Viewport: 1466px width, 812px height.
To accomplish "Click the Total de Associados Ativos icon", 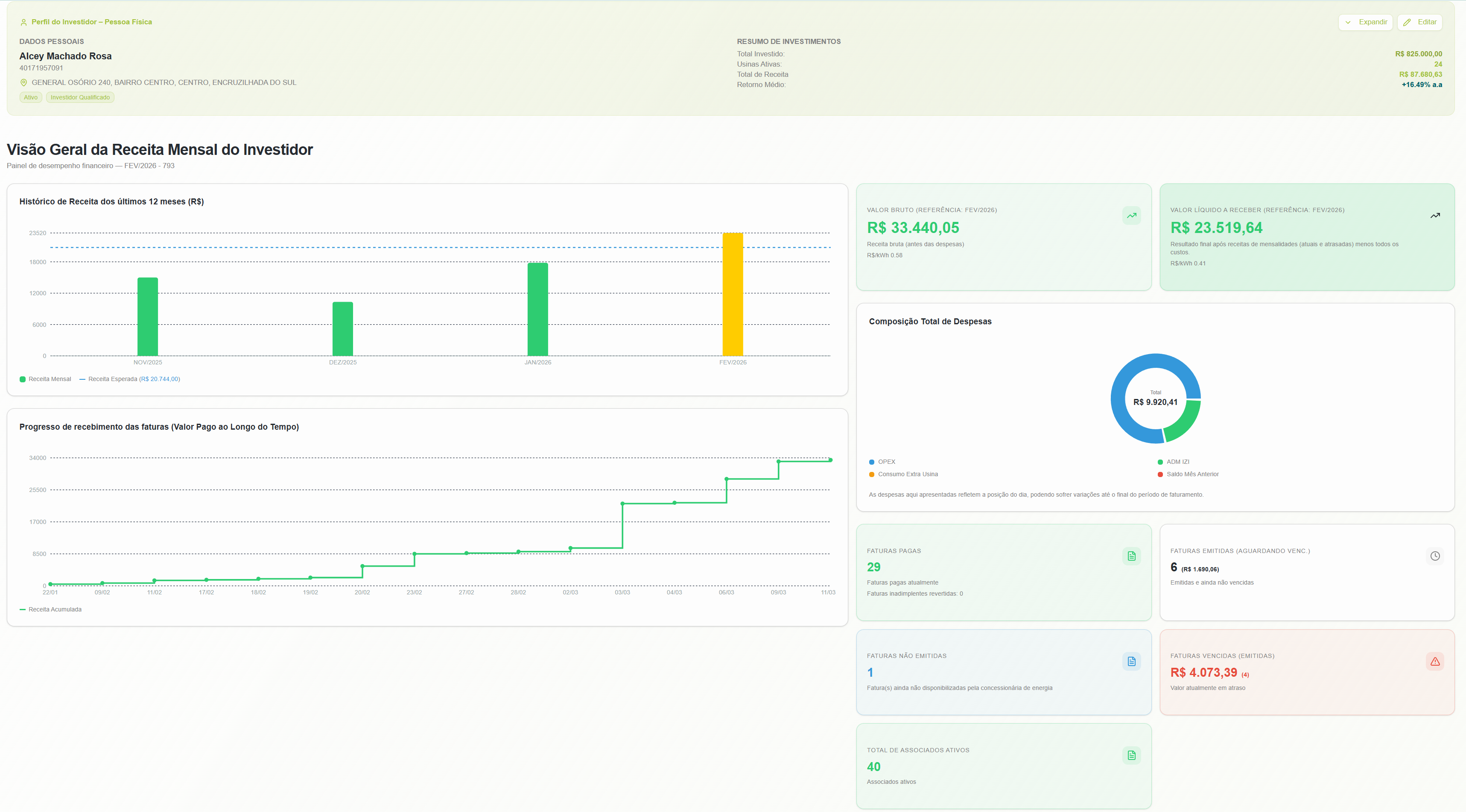I will 1131,755.
